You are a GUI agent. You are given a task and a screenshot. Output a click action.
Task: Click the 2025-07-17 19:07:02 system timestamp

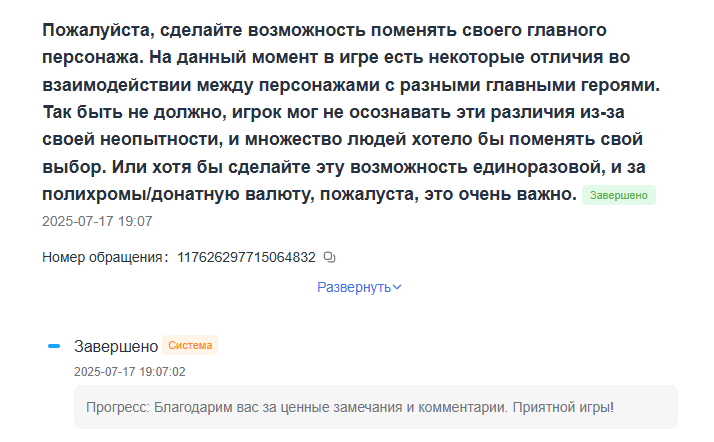click(x=129, y=371)
